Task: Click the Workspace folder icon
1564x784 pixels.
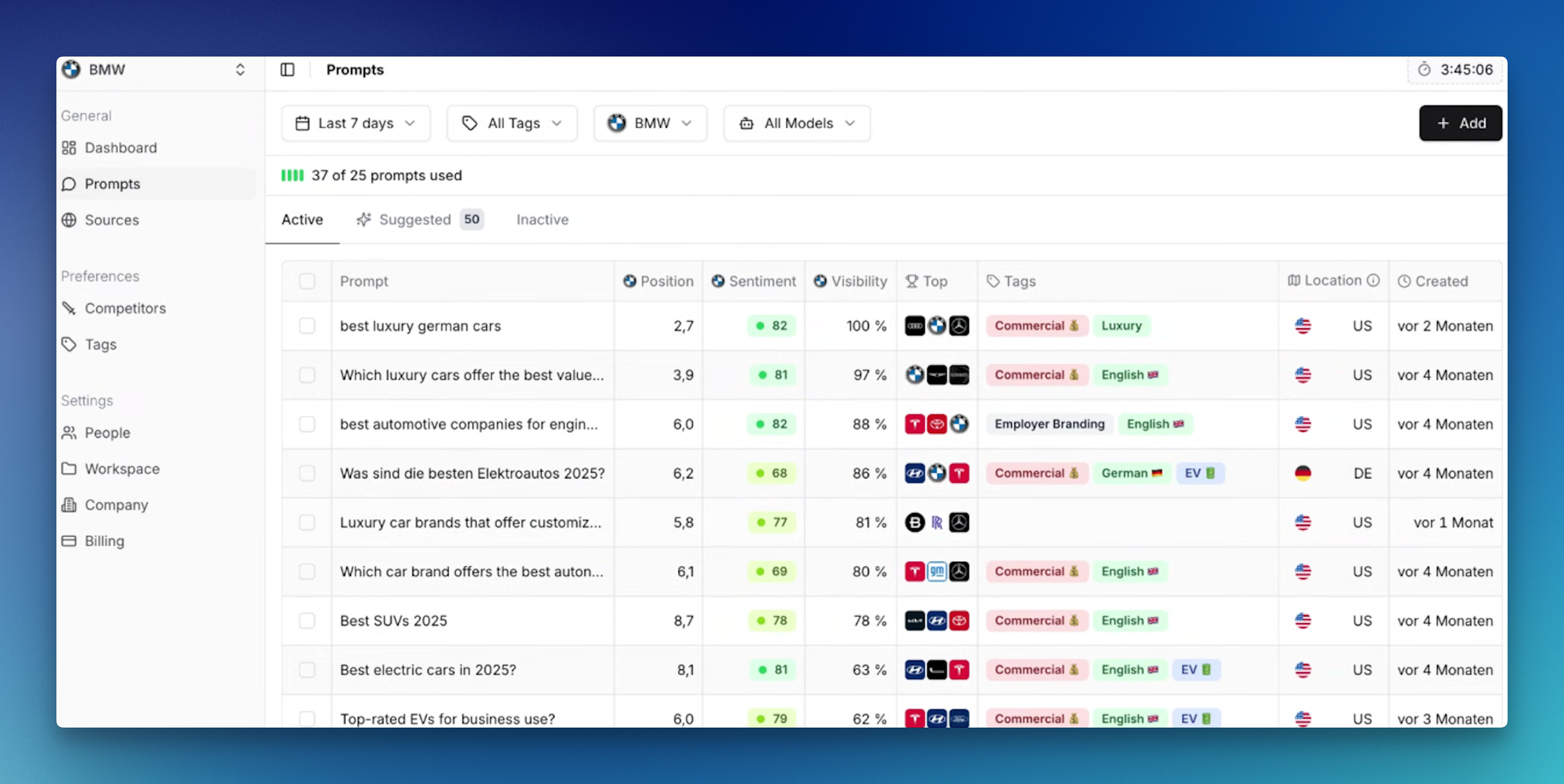Action: click(x=69, y=469)
